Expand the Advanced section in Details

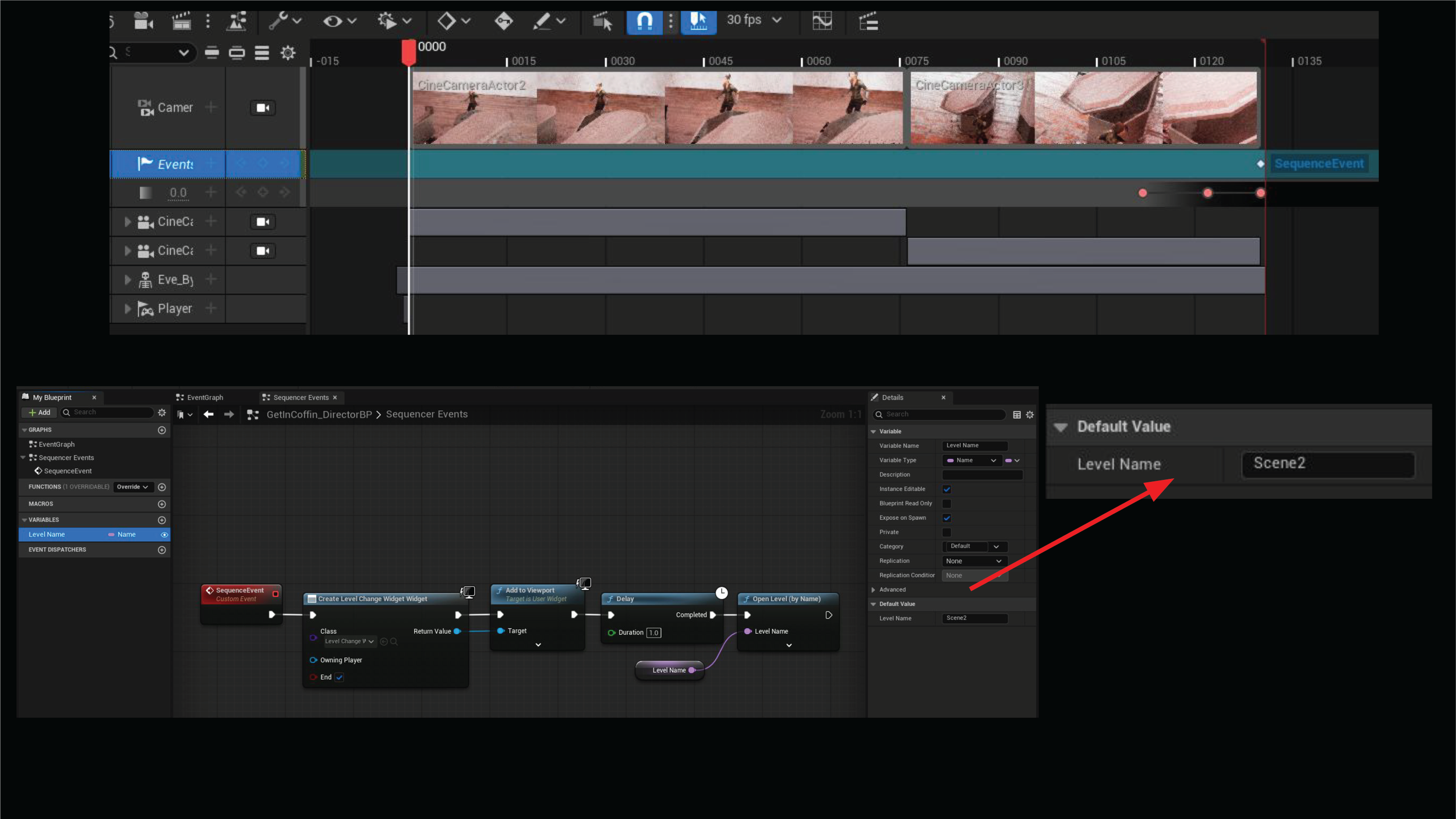coord(873,590)
